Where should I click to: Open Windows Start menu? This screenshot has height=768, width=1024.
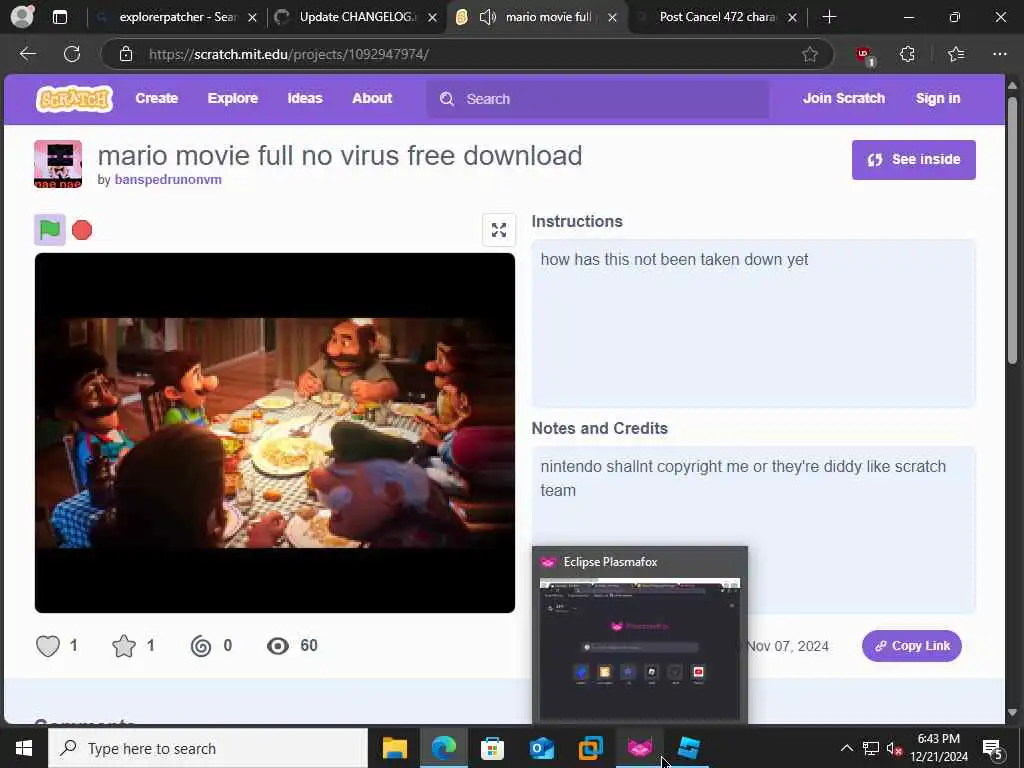pyautogui.click(x=24, y=748)
